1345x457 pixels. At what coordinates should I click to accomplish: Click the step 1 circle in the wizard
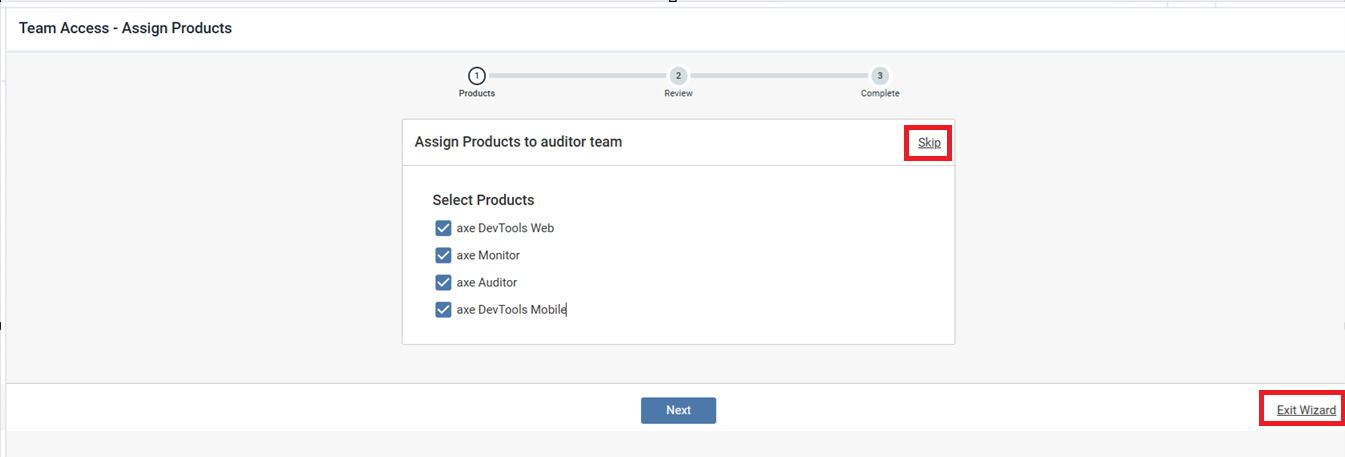[477, 76]
